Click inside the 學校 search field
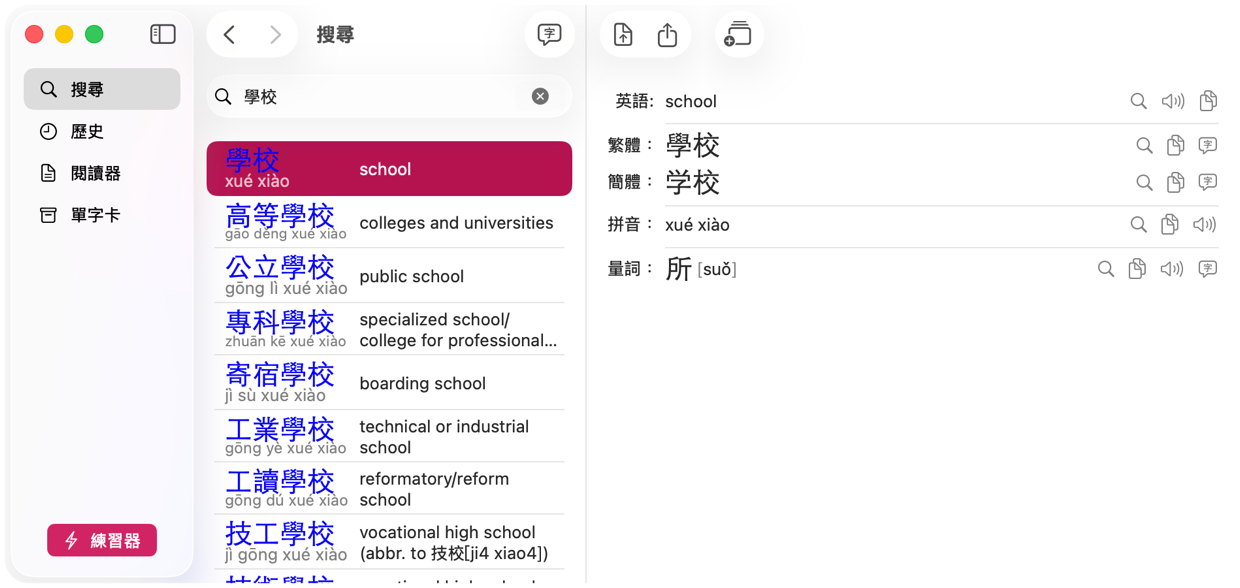The height and width of the screenshot is (588, 1240). click(389, 97)
